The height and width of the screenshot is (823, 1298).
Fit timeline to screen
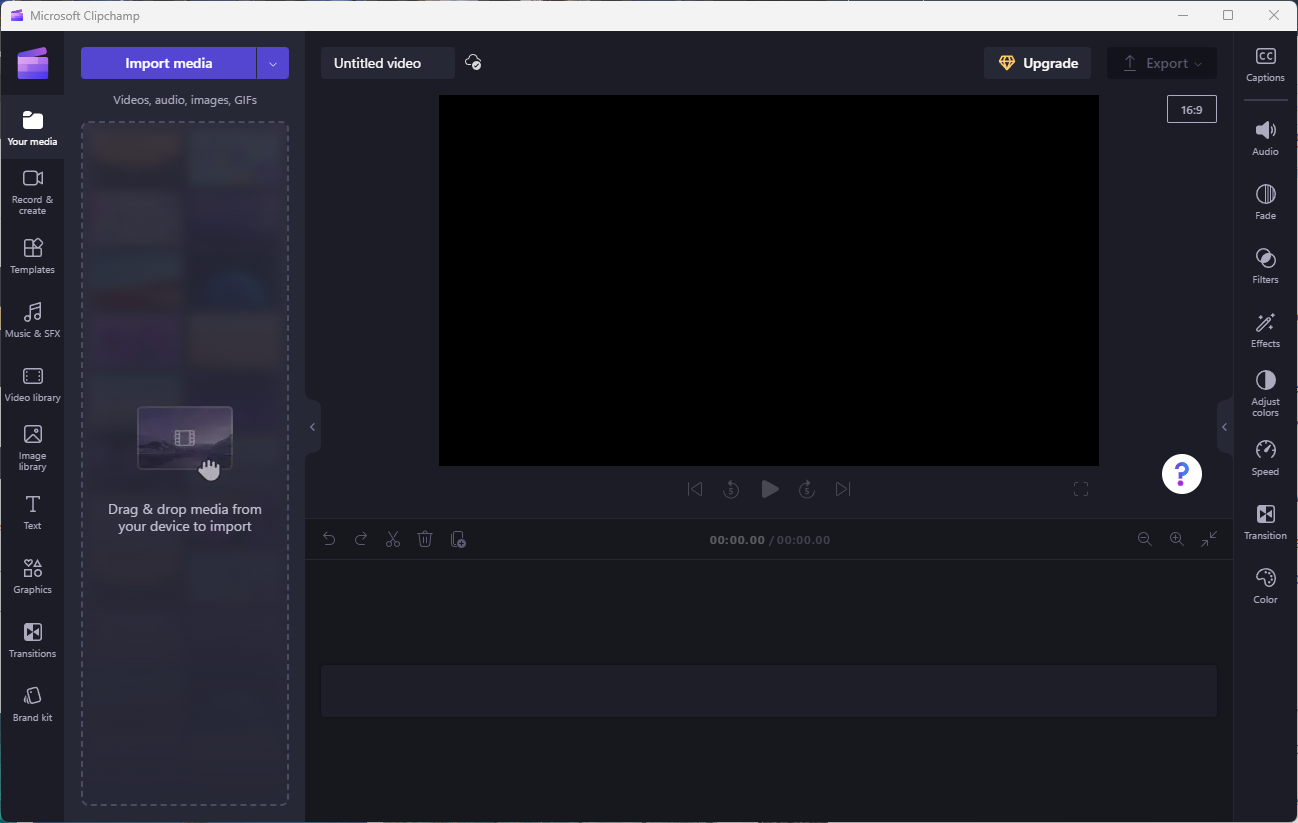[x=1209, y=539]
